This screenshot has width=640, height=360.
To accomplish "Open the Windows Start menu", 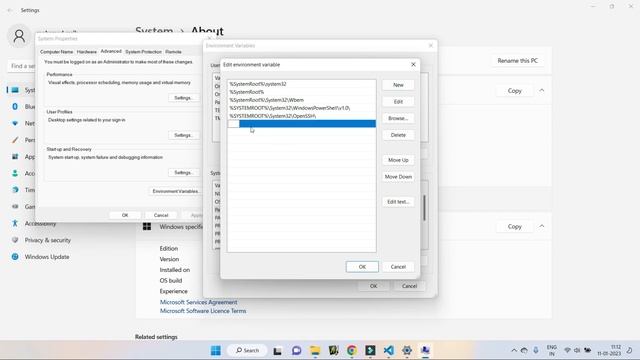I will [x=216, y=350].
